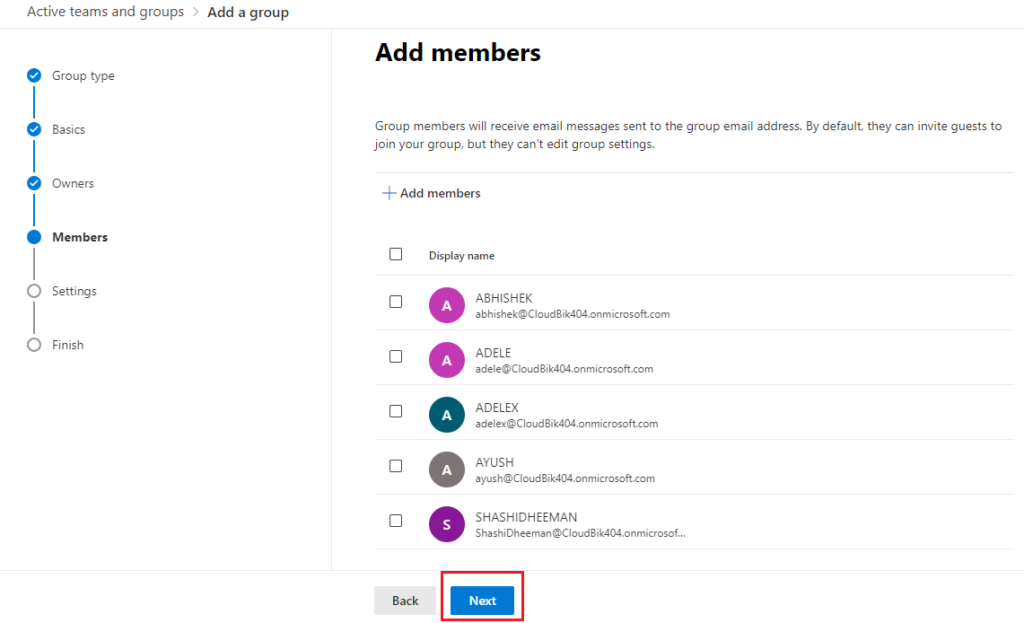Go back using the Back button
The height and width of the screenshot is (623, 1024).
(404, 600)
